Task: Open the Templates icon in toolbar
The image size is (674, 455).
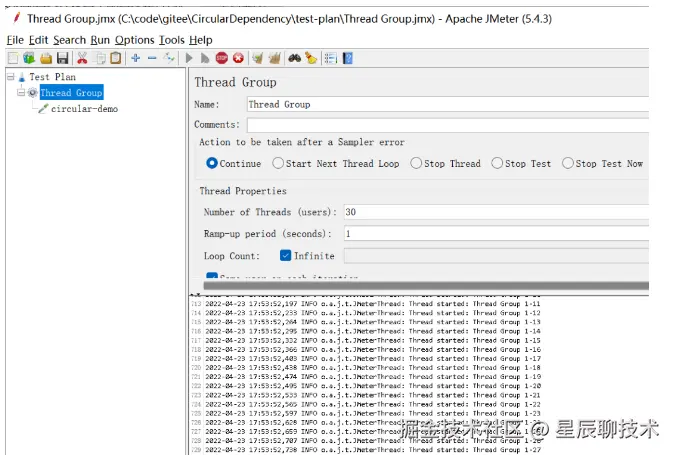Action: 29,58
